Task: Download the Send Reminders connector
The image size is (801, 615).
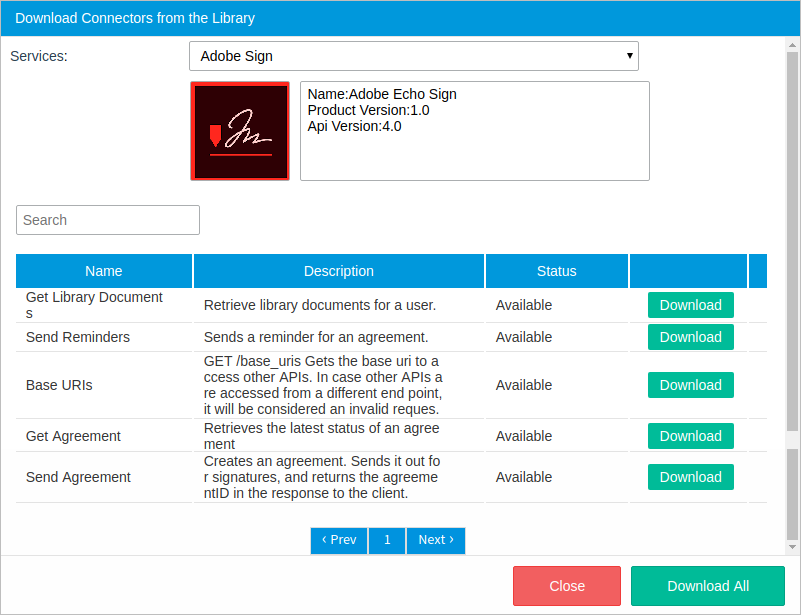Action: (690, 337)
